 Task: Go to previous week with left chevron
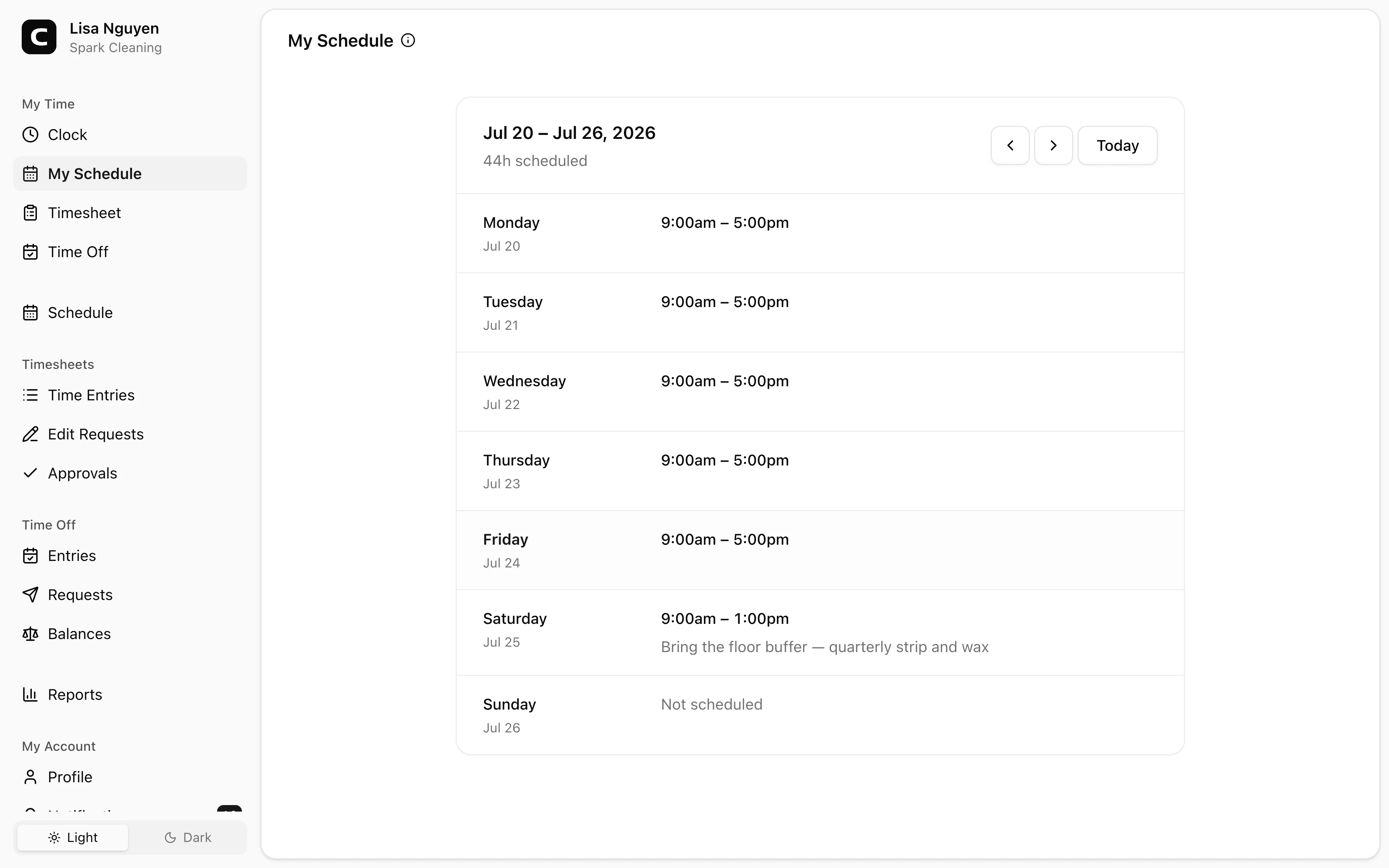click(1010, 146)
